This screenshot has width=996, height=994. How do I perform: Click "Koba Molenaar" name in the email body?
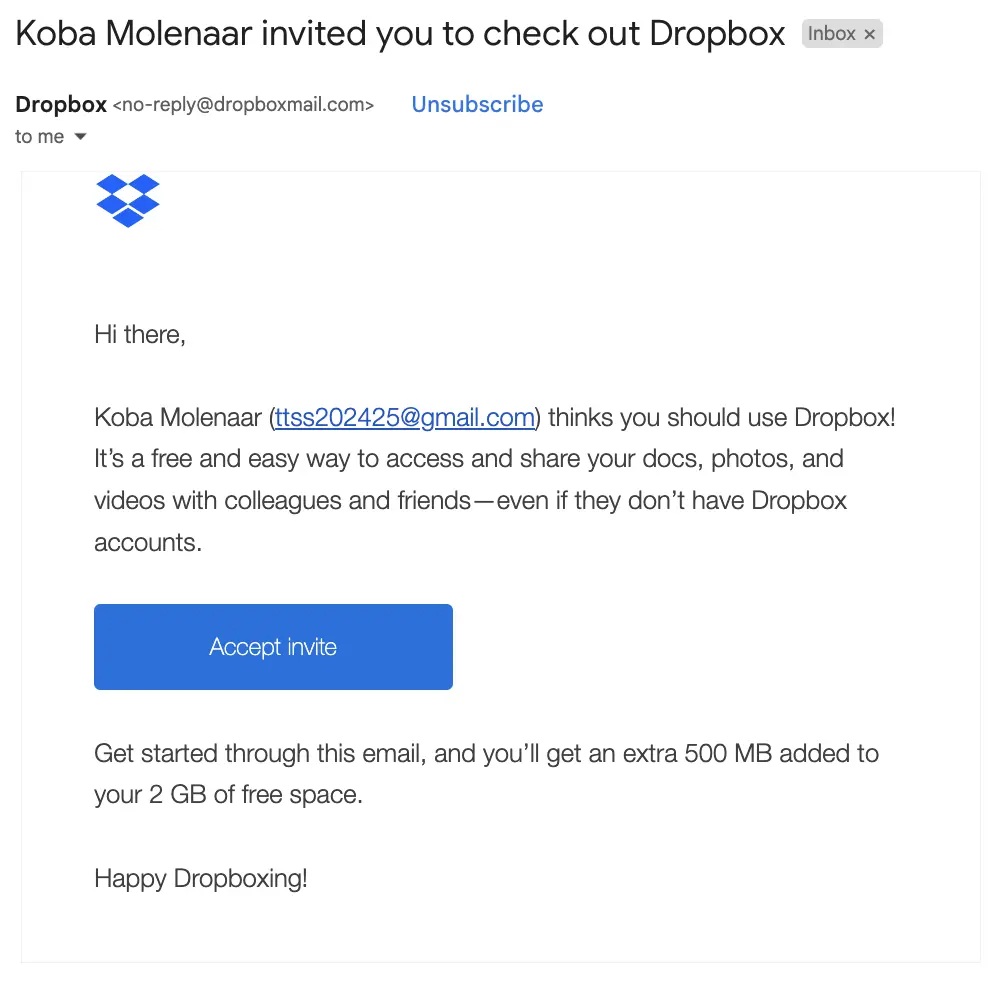(x=179, y=417)
